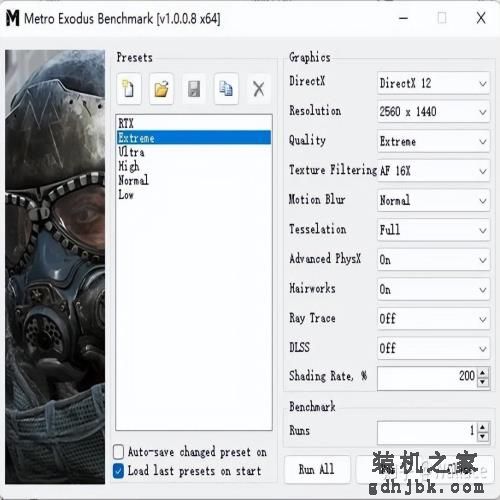Open a preset with the folder icon
Viewport: 500px width, 500px height.
click(x=161, y=89)
